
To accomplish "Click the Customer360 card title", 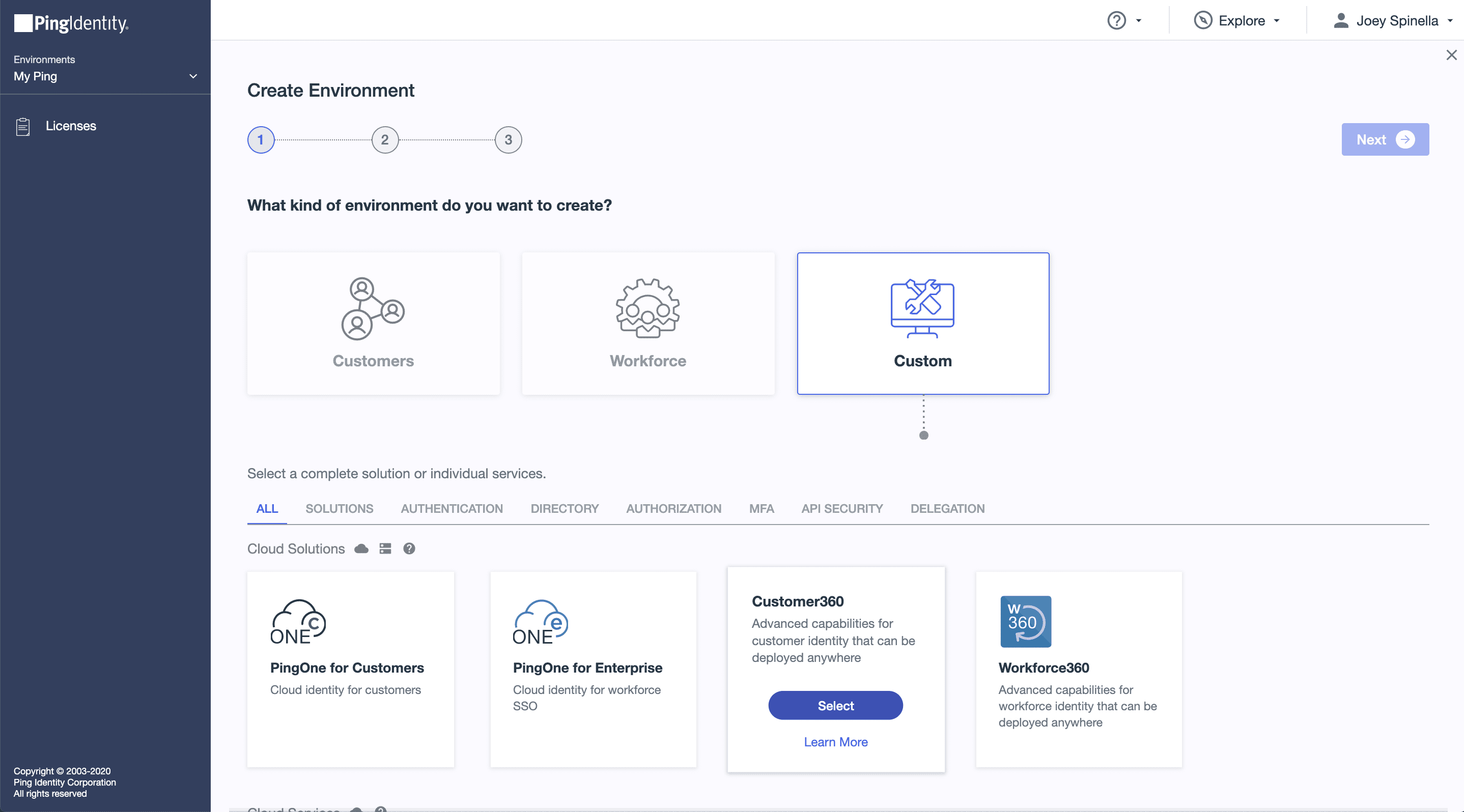I will (x=797, y=601).
